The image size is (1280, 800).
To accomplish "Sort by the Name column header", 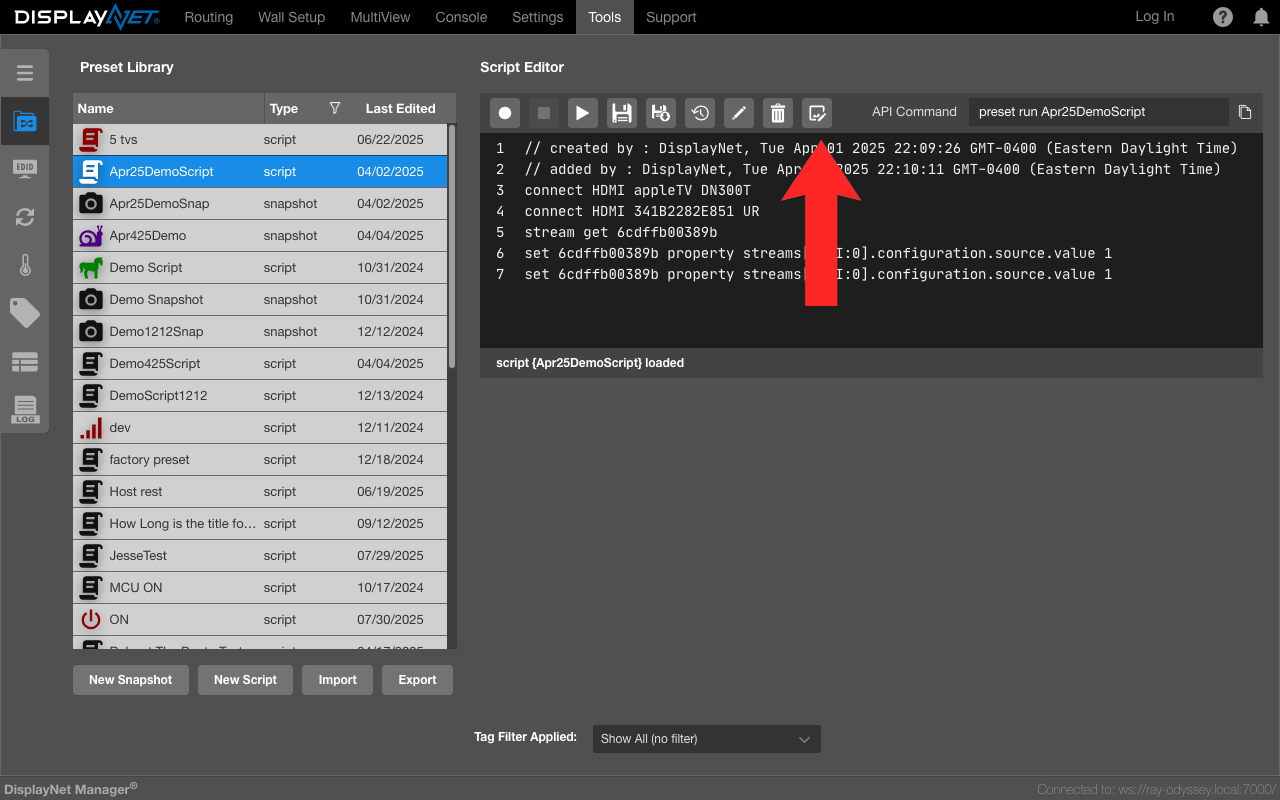I will [x=168, y=108].
